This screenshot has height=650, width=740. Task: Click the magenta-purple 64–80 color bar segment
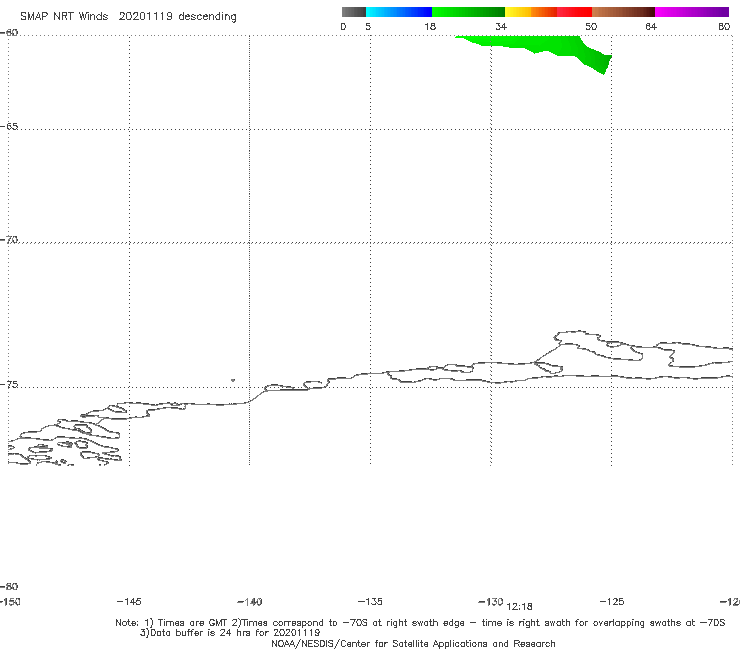[692, 12]
